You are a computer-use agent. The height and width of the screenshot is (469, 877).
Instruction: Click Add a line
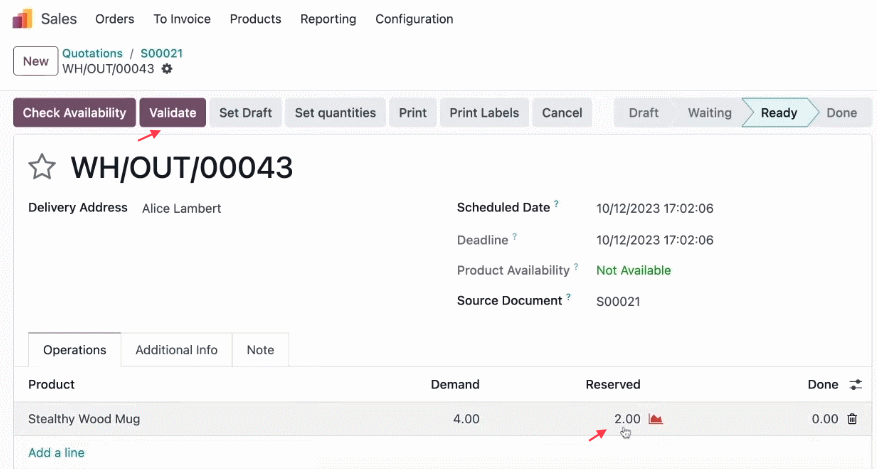point(56,452)
